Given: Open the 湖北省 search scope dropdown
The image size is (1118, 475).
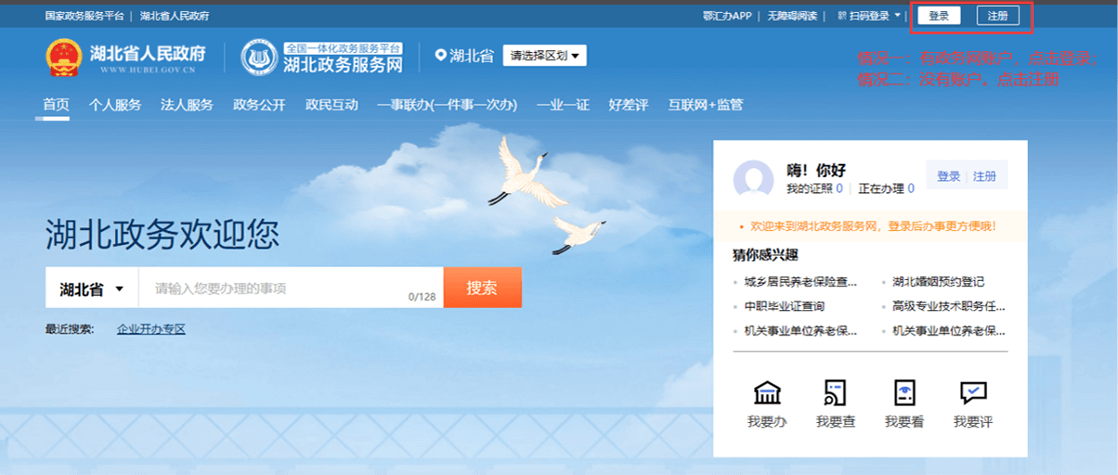Looking at the screenshot, I should [92, 288].
